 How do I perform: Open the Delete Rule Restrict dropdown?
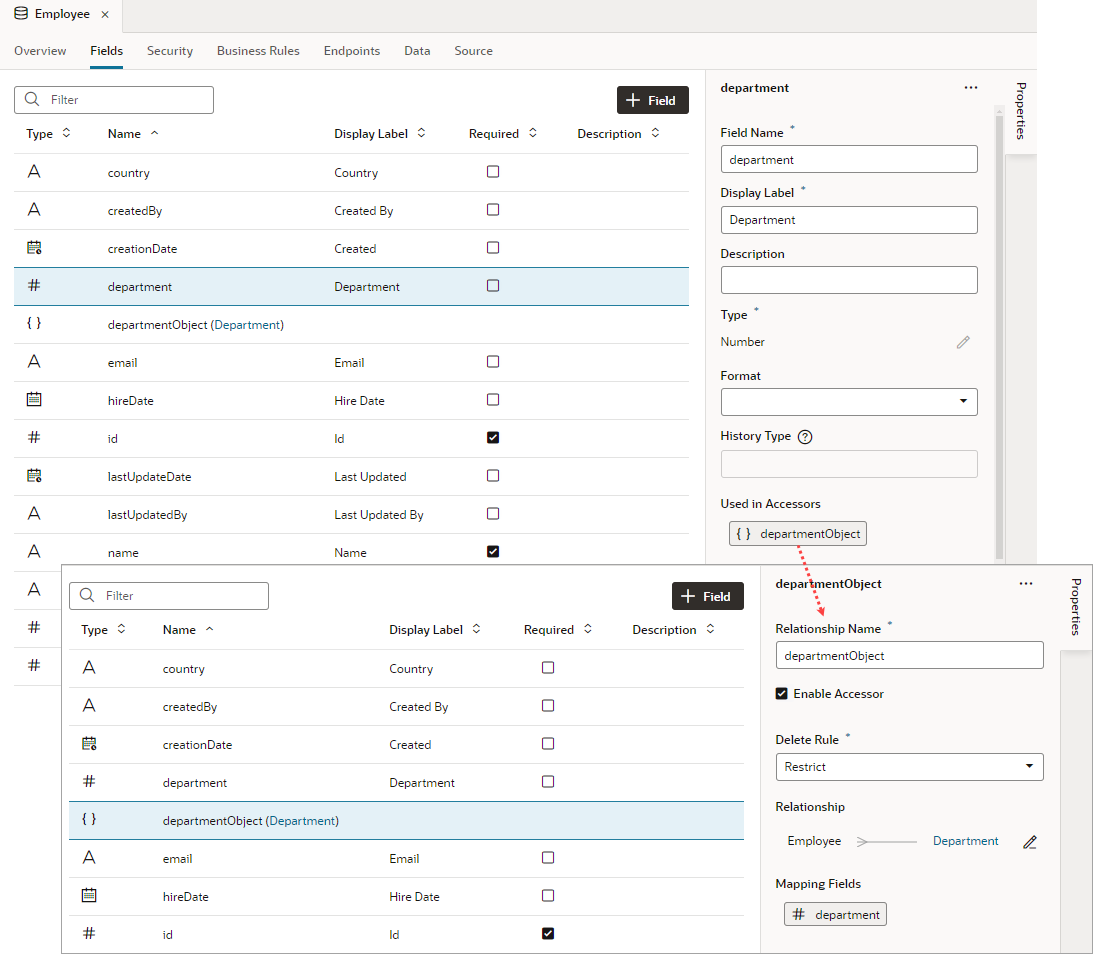click(x=909, y=767)
